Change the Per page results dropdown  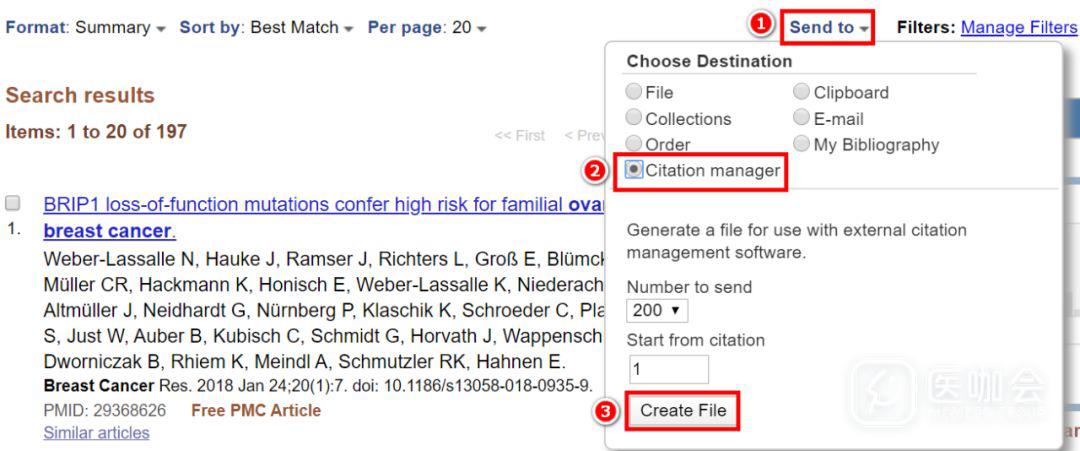point(427,28)
